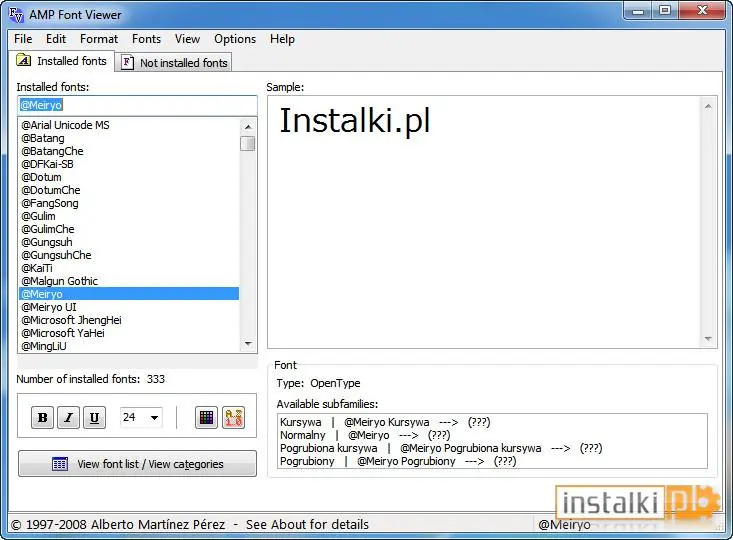Select @Gulim font in the list

(x=129, y=216)
